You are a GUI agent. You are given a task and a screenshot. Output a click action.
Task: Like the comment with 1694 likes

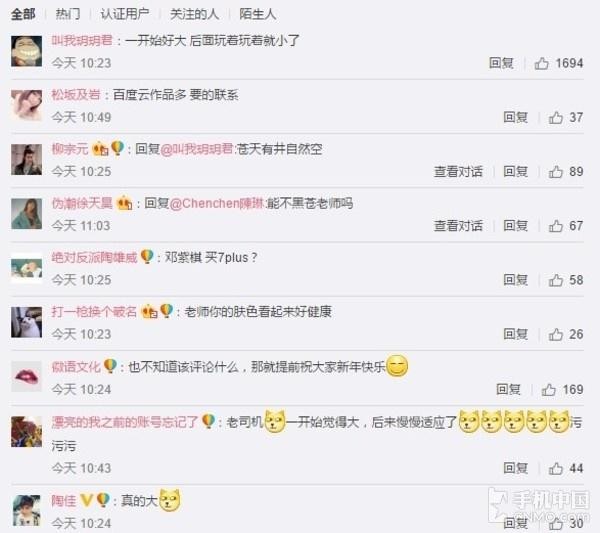(x=541, y=63)
